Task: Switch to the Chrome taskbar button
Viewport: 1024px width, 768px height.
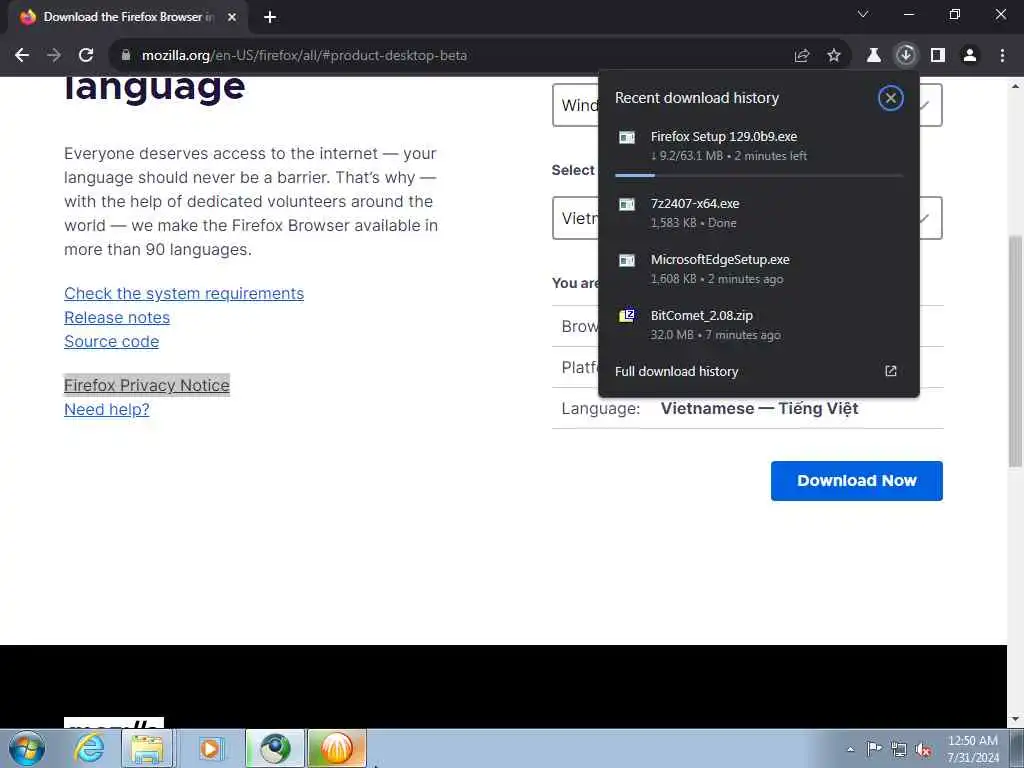Action: click(x=275, y=748)
